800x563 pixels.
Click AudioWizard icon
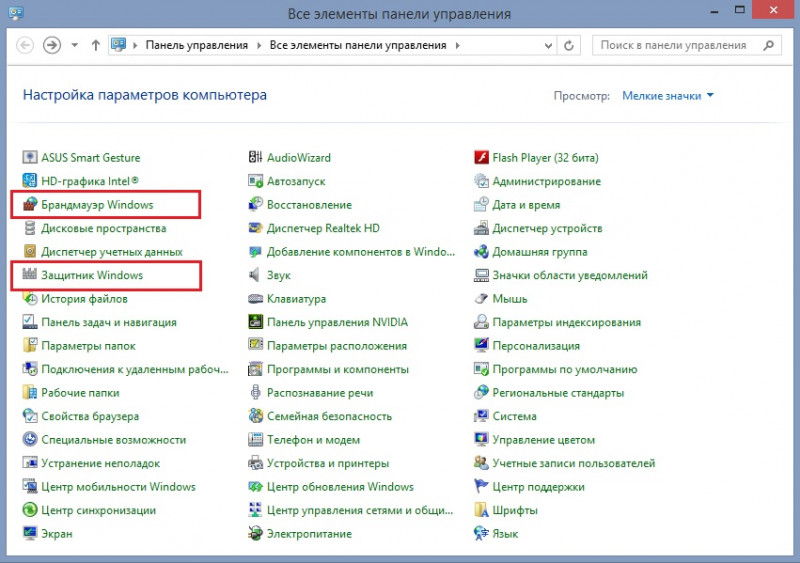(x=255, y=157)
